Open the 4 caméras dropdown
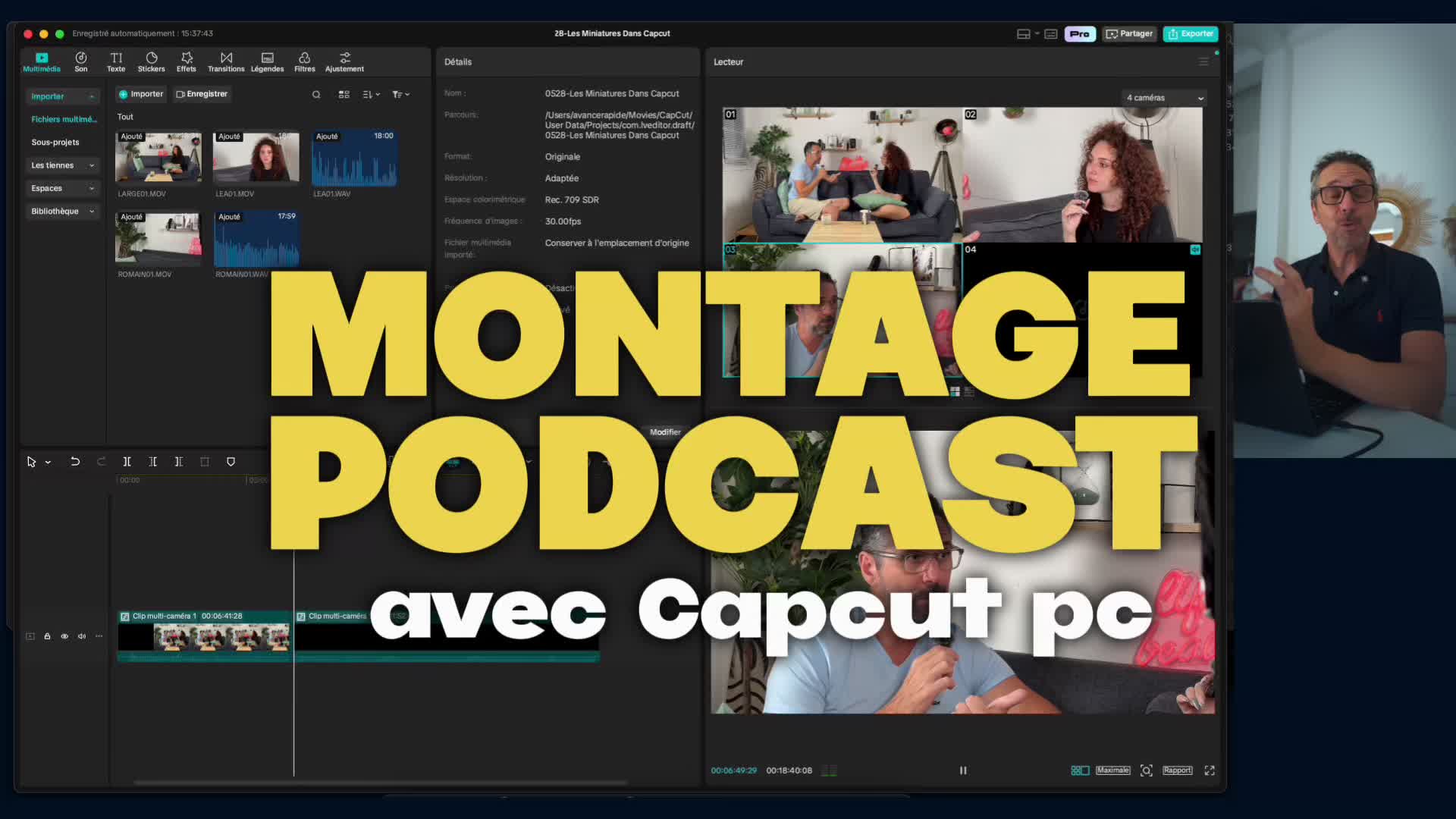 click(1165, 98)
